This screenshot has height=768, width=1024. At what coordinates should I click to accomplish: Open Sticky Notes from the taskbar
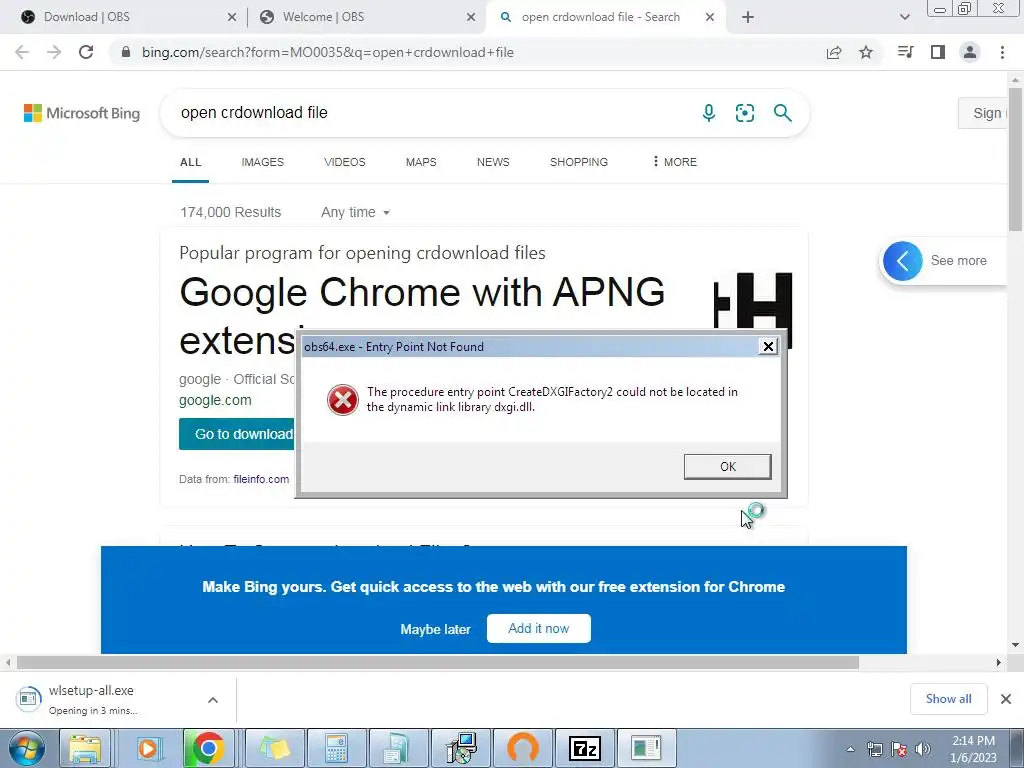coord(274,748)
